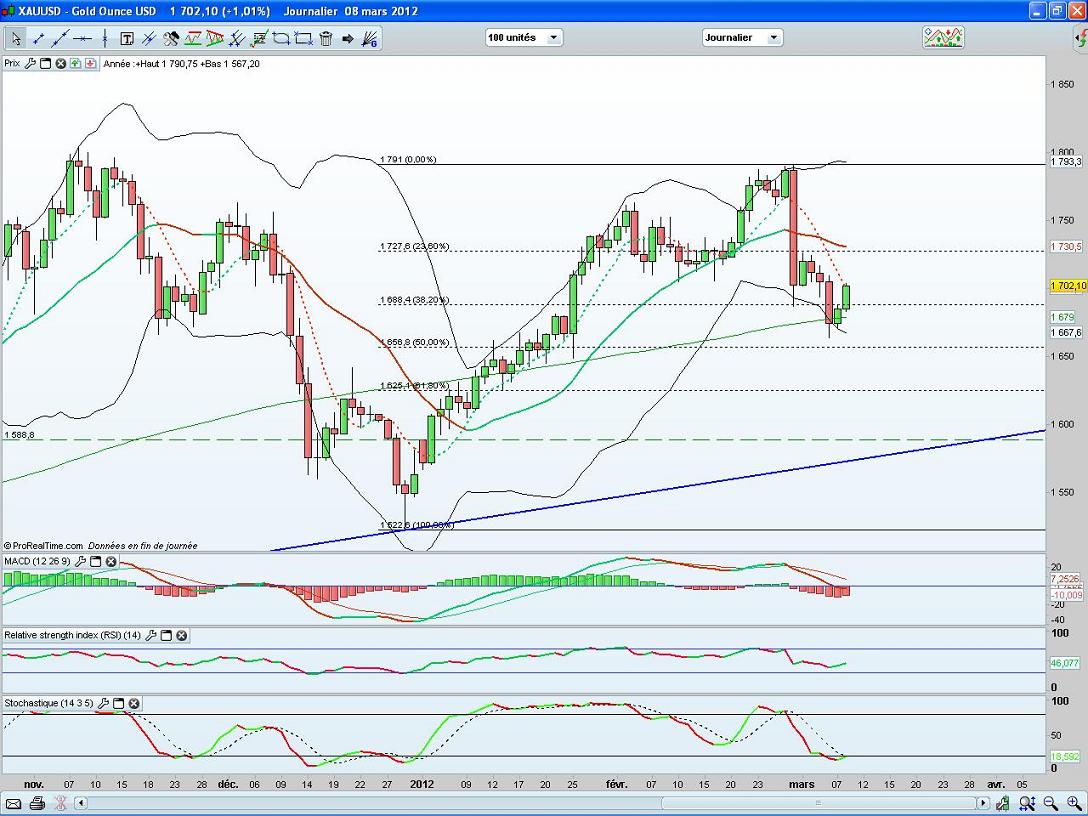Image resolution: width=1088 pixels, height=816 pixels.
Task: Select the checkmark chart indicator tool
Action: [x=259, y=39]
